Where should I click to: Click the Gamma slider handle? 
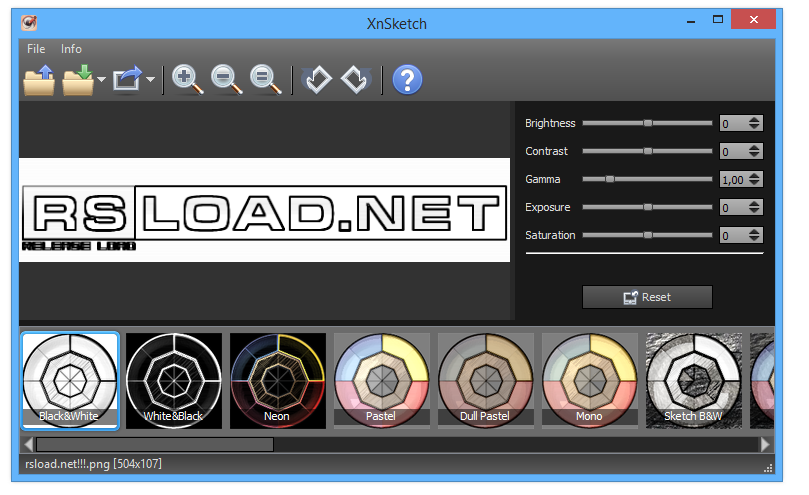[x=610, y=179]
